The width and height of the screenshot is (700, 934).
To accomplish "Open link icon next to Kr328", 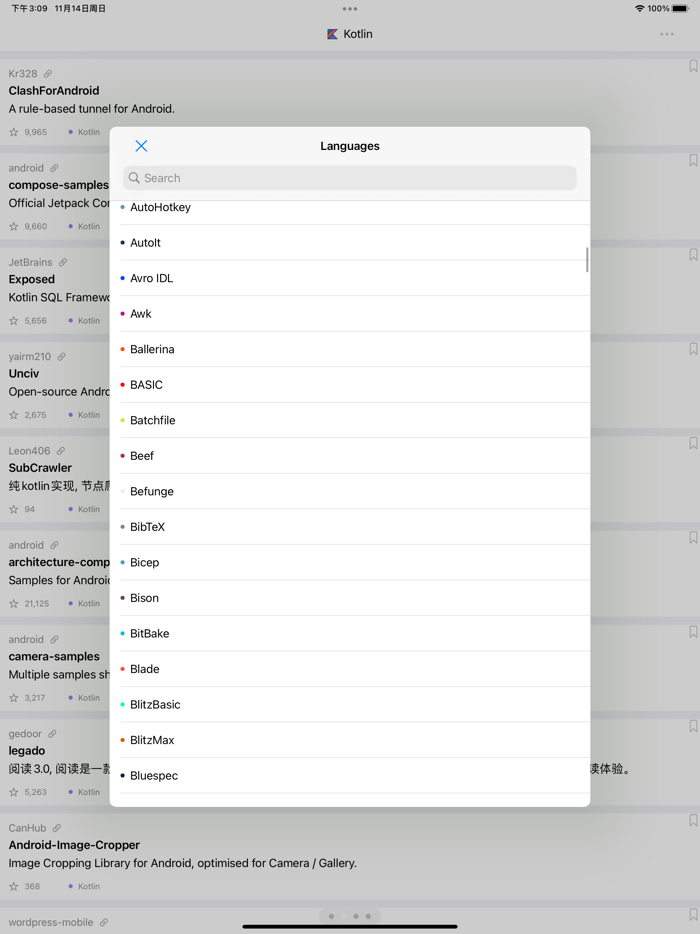I will (x=48, y=74).
